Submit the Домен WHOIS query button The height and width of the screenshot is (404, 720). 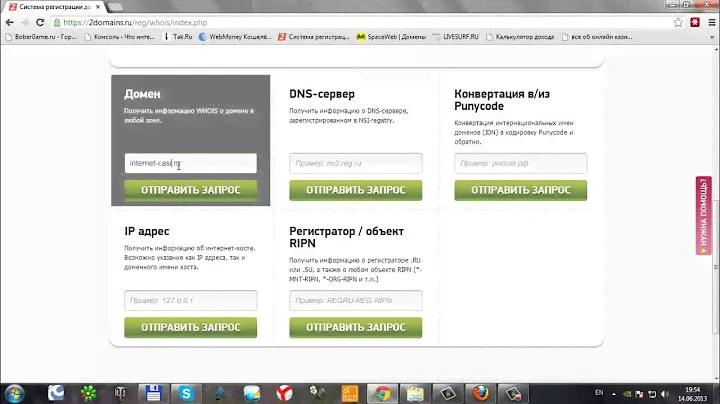pos(190,189)
